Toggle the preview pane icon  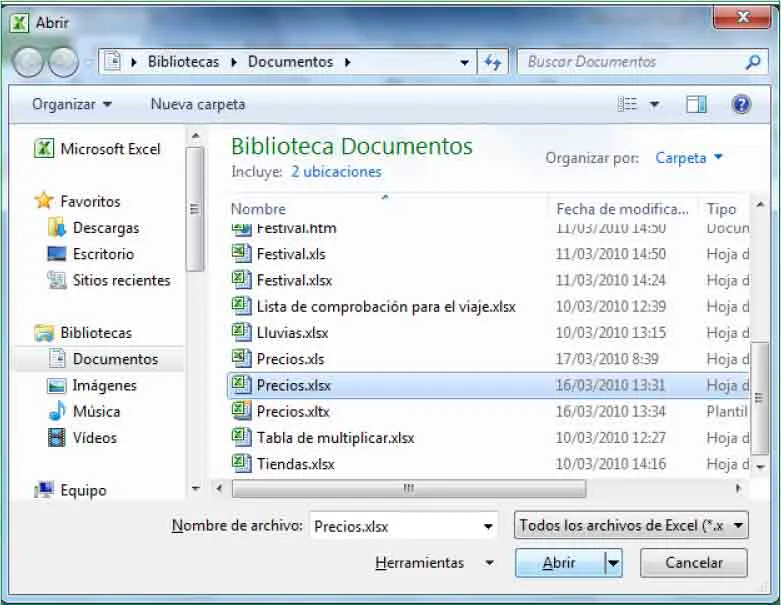click(696, 104)
